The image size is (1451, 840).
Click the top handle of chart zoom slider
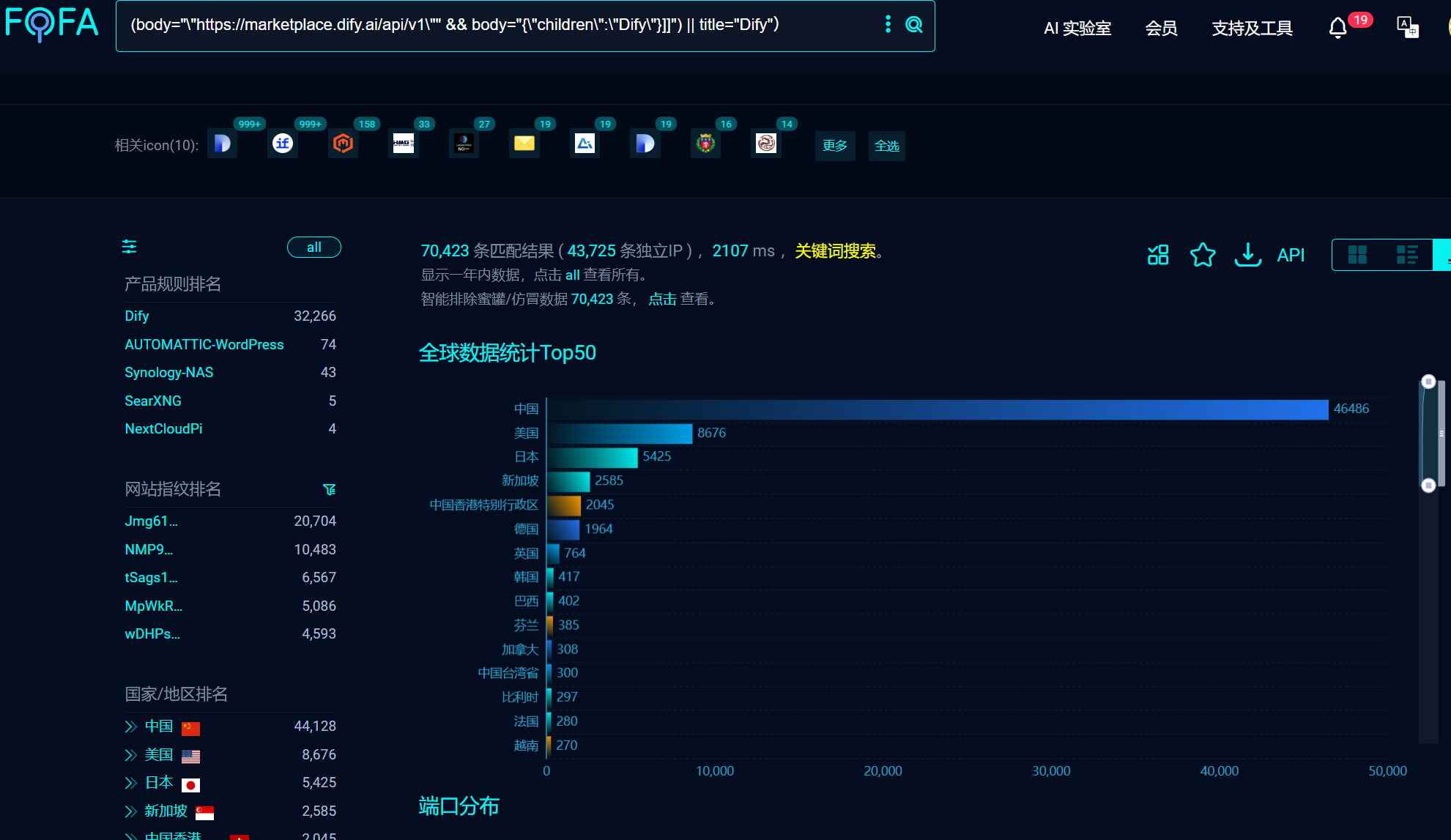pos(1428,382)
